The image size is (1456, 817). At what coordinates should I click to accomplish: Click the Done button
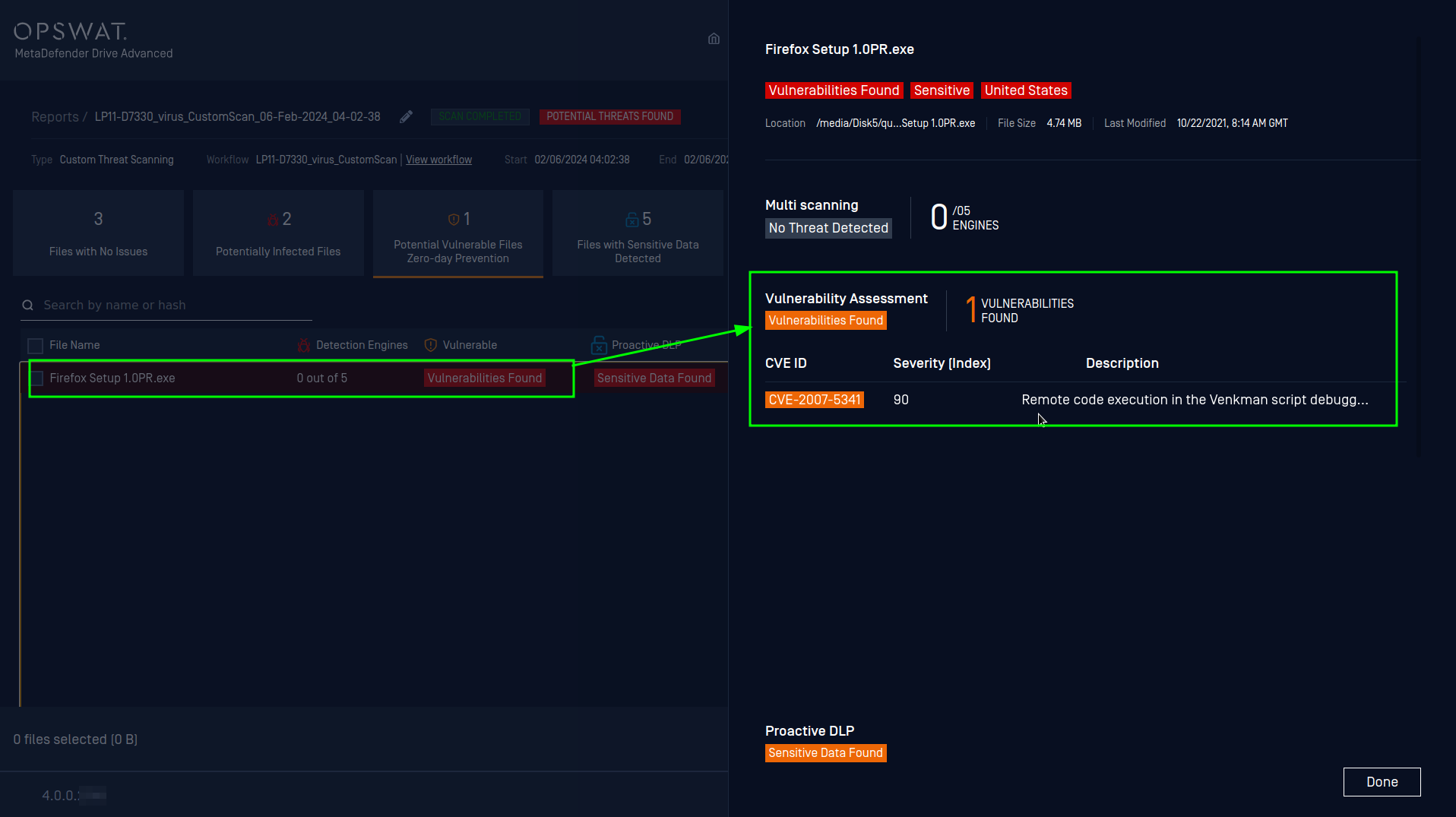coord(1382,782)
